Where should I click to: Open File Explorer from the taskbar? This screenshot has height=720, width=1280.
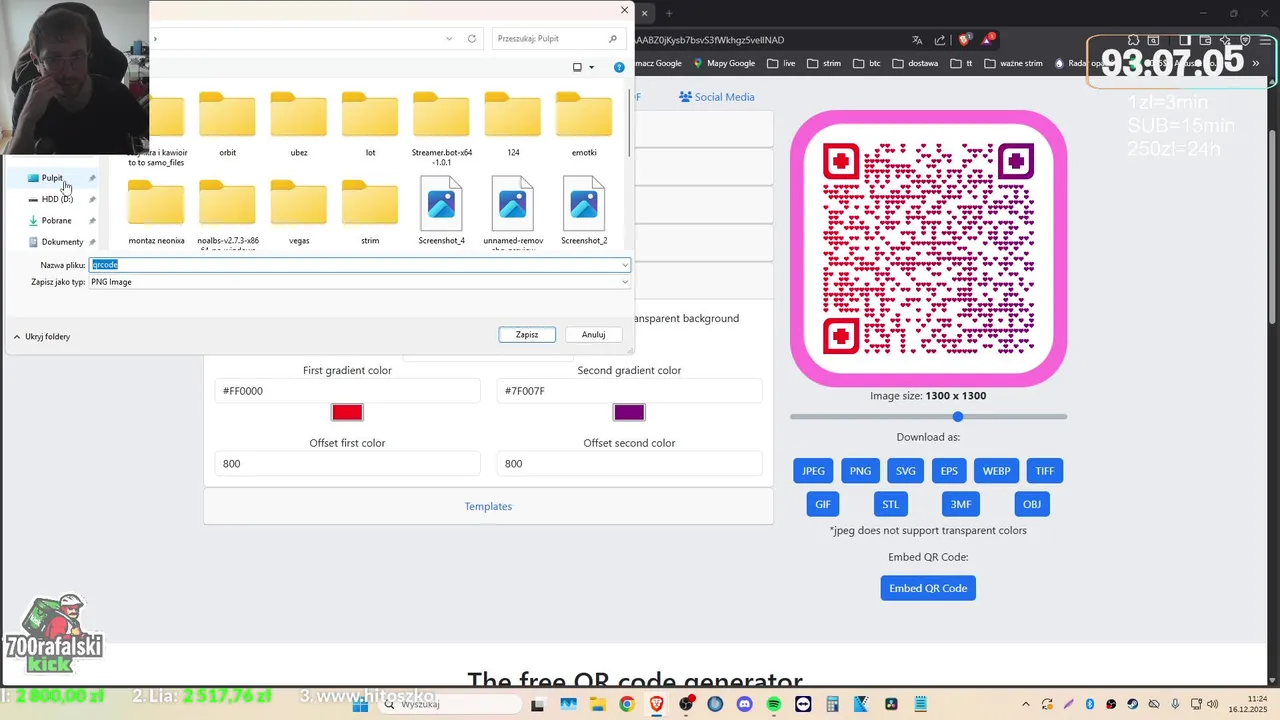pyautogui.click(x=597, y=704)
